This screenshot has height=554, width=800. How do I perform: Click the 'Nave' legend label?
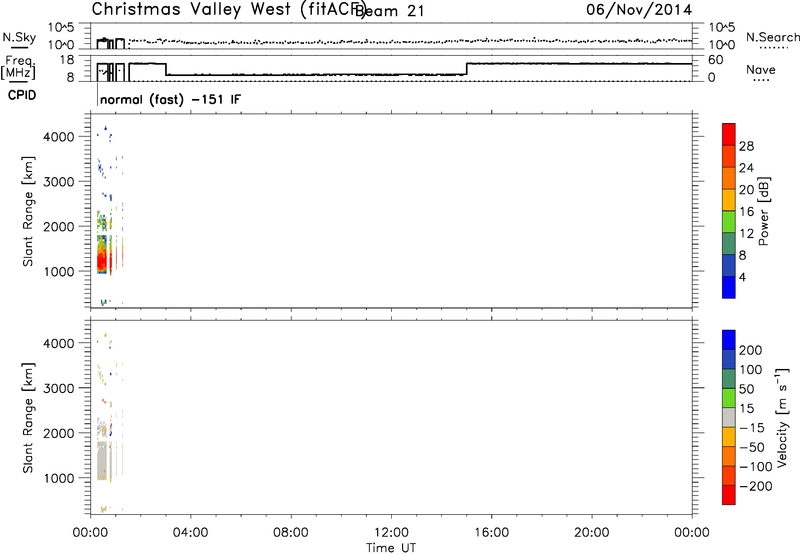pyautogui.click(x=761, y=69)
